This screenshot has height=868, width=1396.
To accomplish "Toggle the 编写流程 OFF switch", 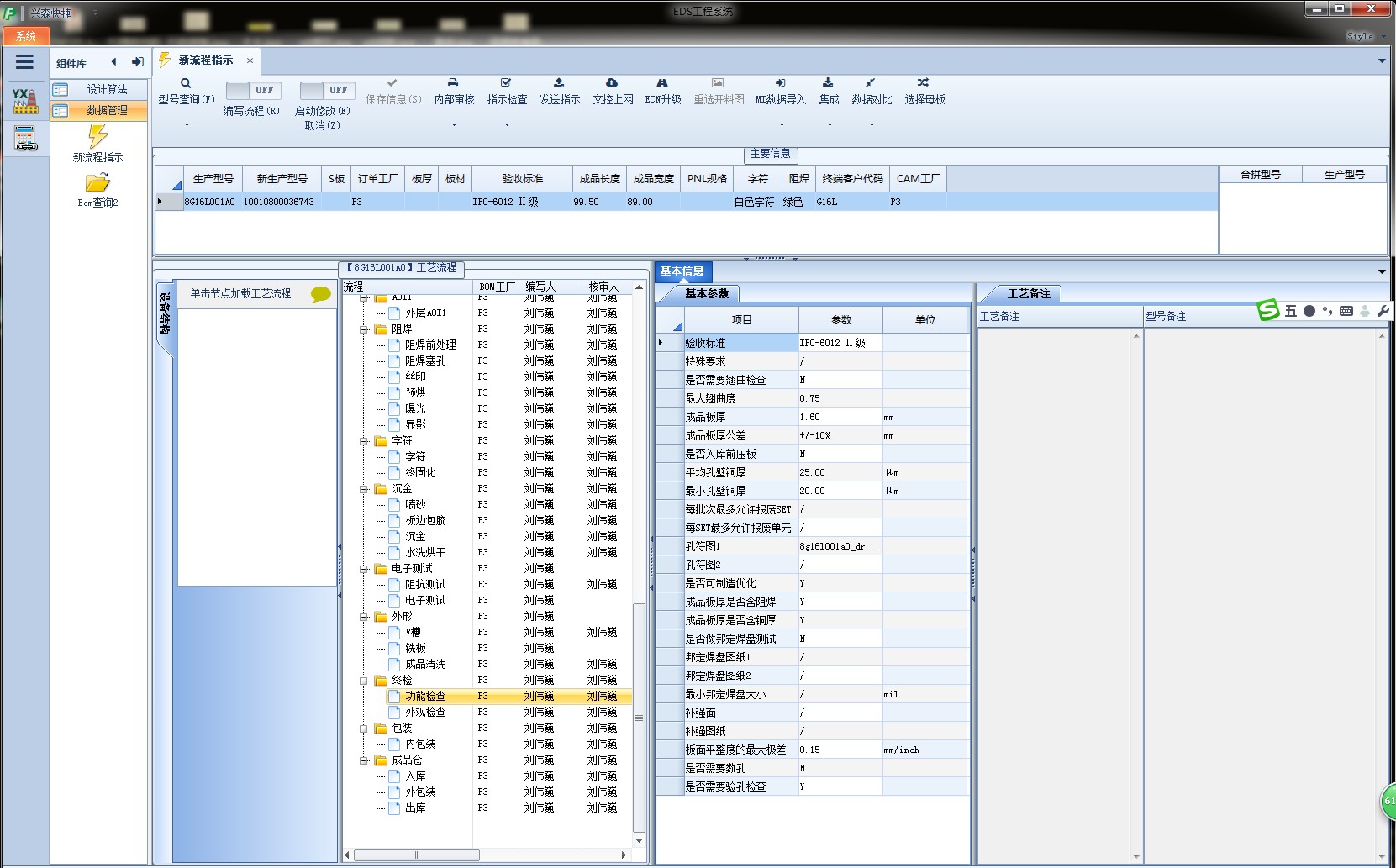I will pyautogui.click(x=252, y=90).
